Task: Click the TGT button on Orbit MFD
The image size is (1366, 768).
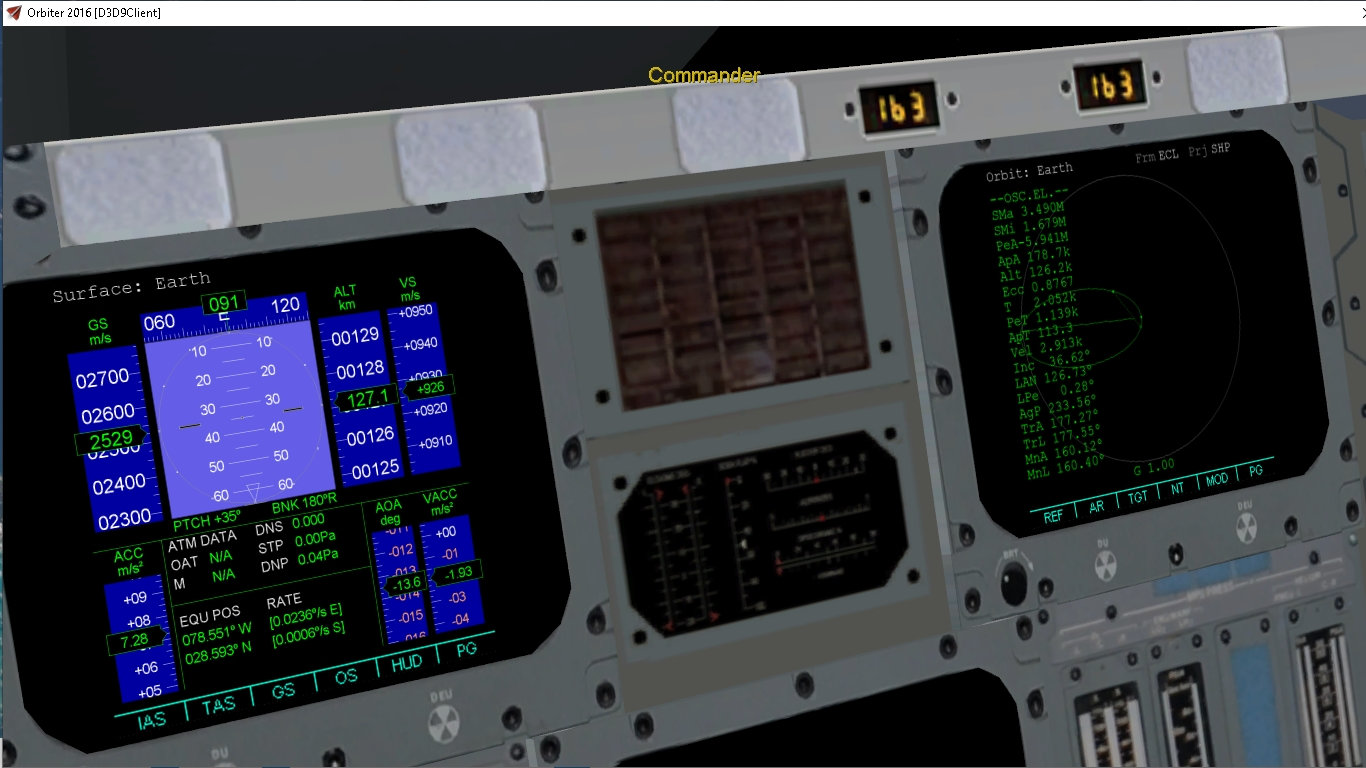Action: 1138,498
